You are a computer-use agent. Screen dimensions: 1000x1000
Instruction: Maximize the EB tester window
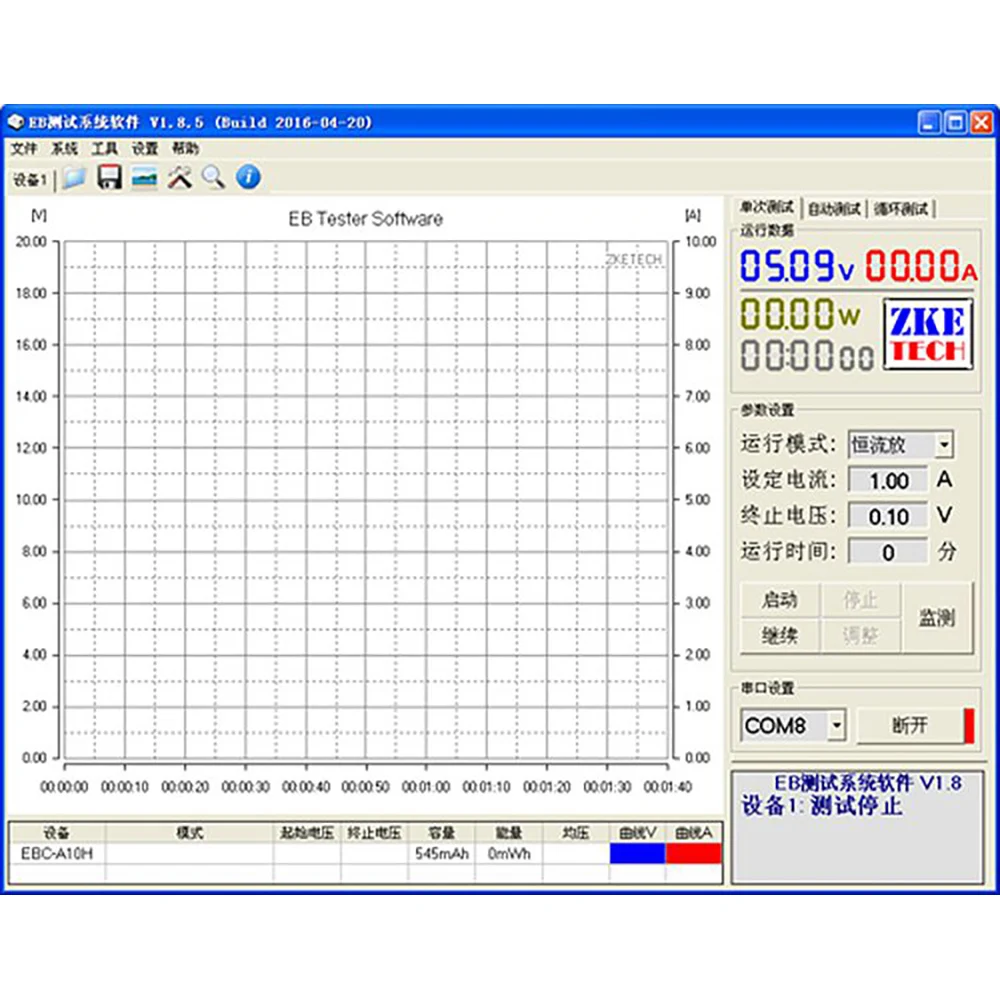pos(955,122)
